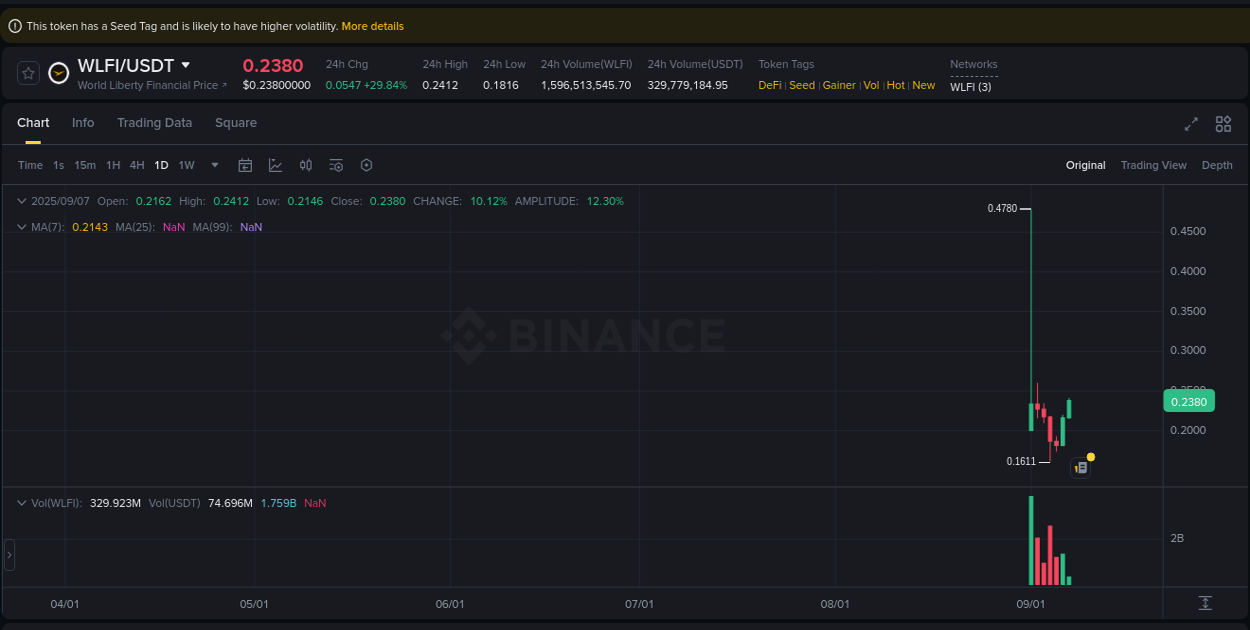Click the DeFi token tag
Screen dimensions: 1250x630
(x=770, y=85)
